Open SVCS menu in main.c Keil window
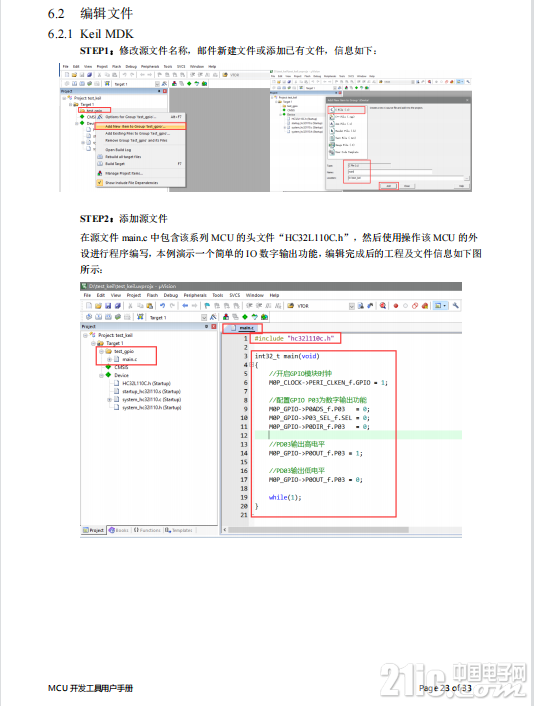This screenshot has width=534, height=706. coord(235,295)
